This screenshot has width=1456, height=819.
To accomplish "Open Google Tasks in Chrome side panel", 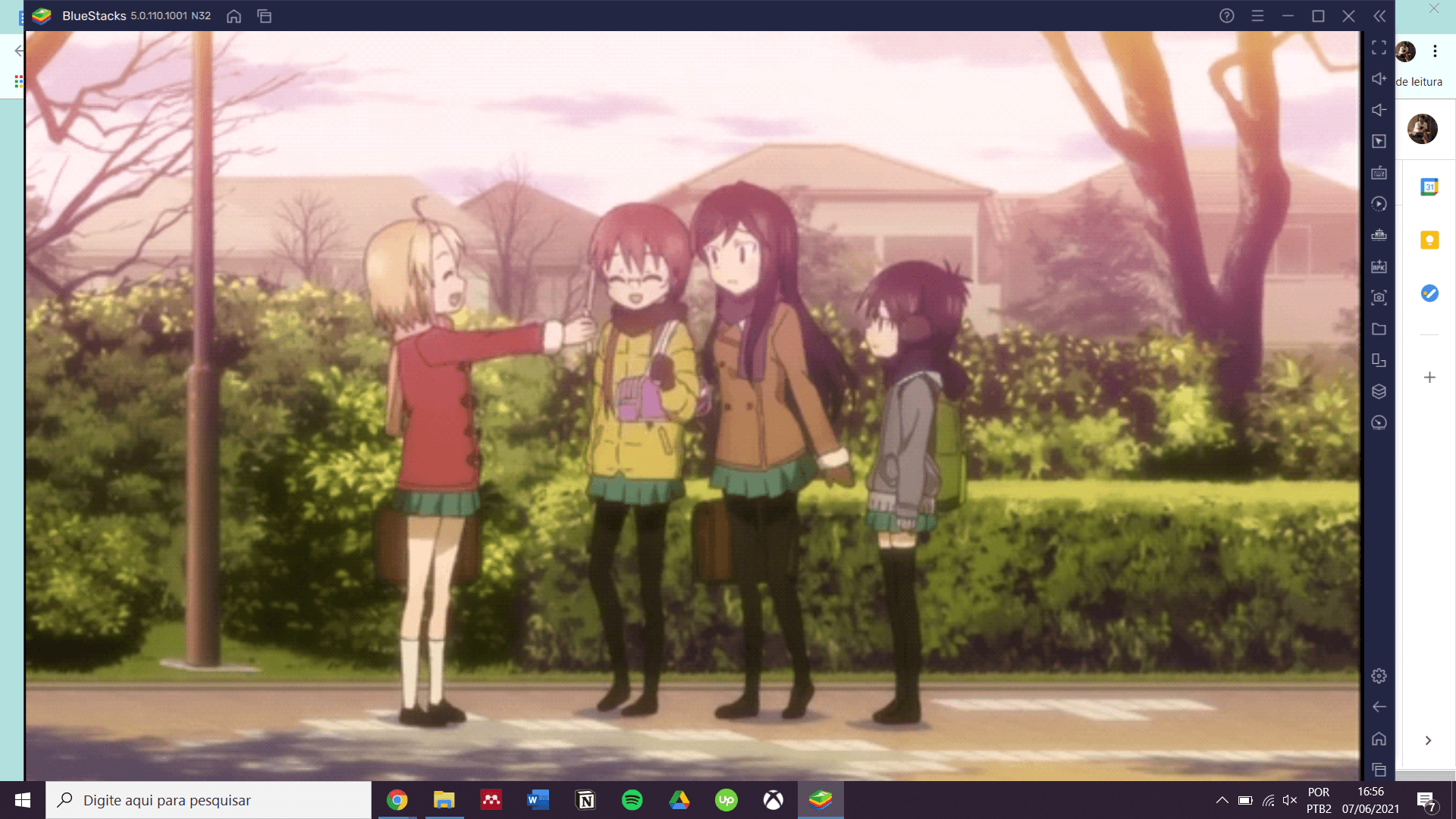I will click(1429, 293).
